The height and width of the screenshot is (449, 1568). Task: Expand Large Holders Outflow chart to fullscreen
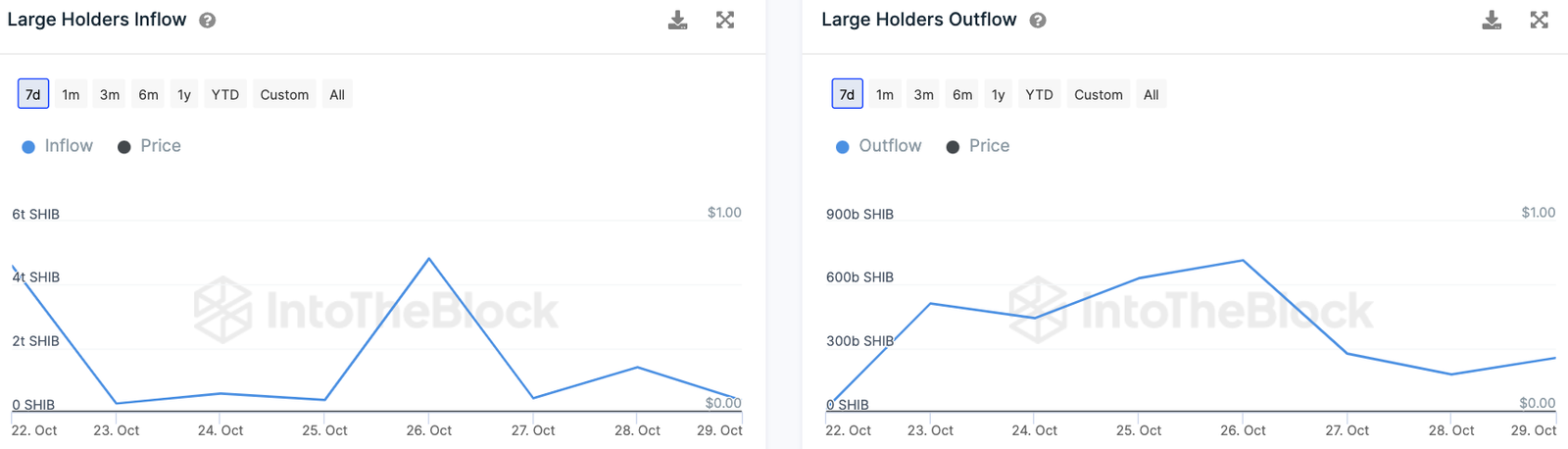click(x=1540, y=21)
